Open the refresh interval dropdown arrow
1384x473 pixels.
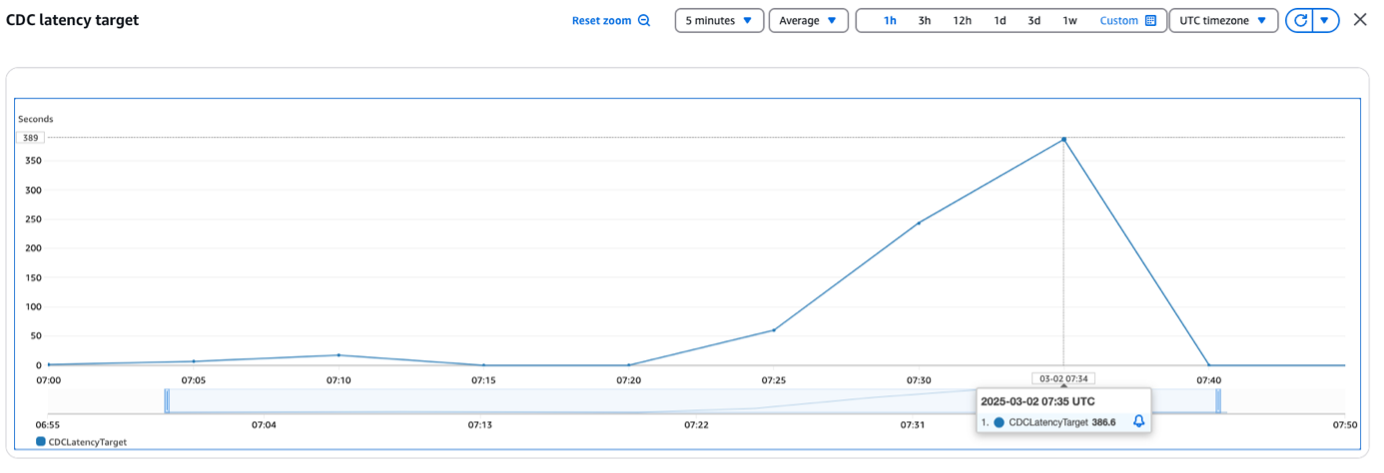click(1325, 21)
